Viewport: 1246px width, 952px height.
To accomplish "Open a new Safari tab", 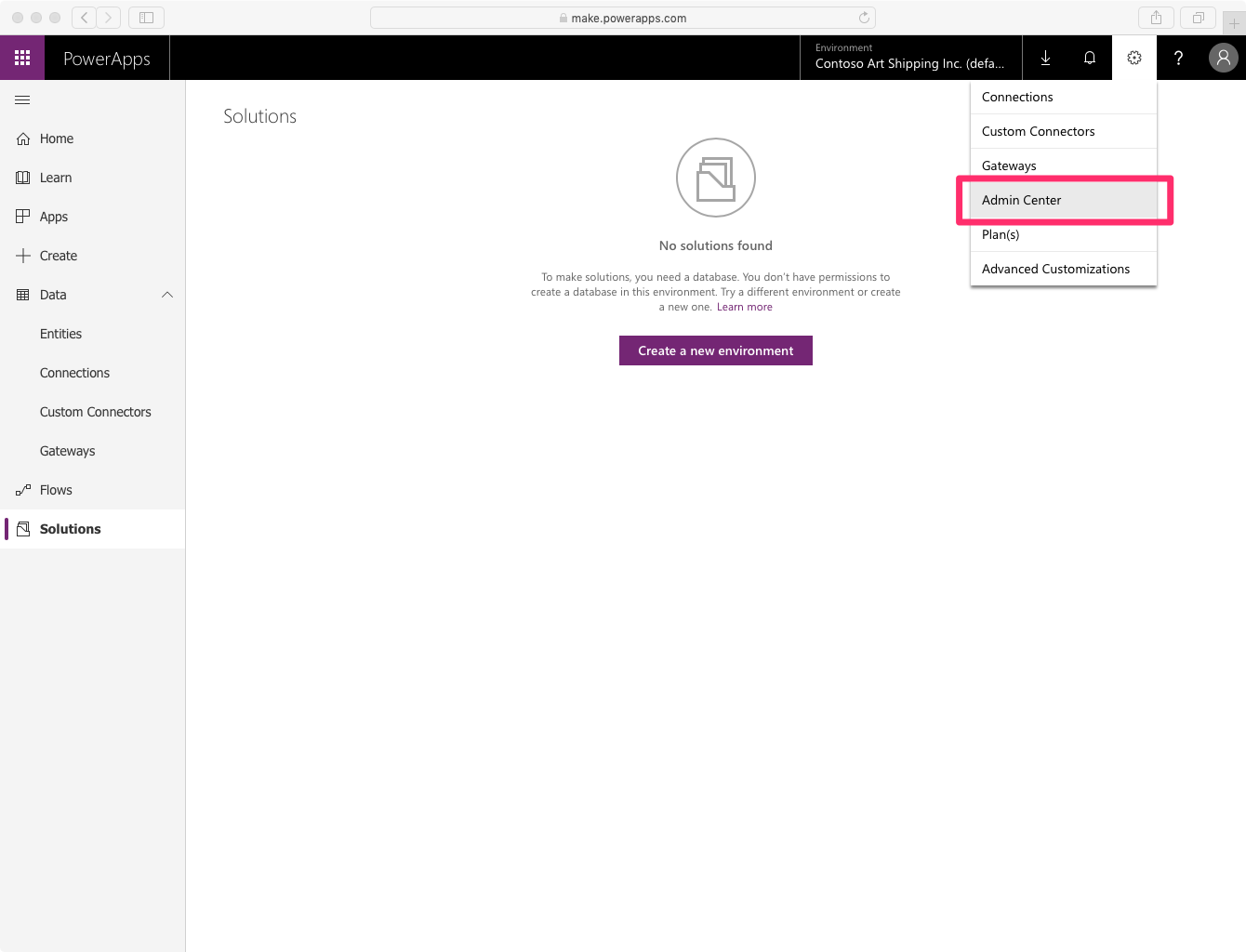I will pos(1234,22).
